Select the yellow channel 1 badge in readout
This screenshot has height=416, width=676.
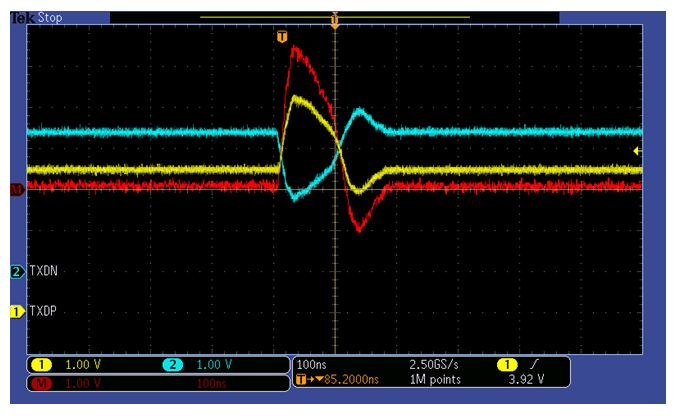pyautogui.click(x=41, y=365)
